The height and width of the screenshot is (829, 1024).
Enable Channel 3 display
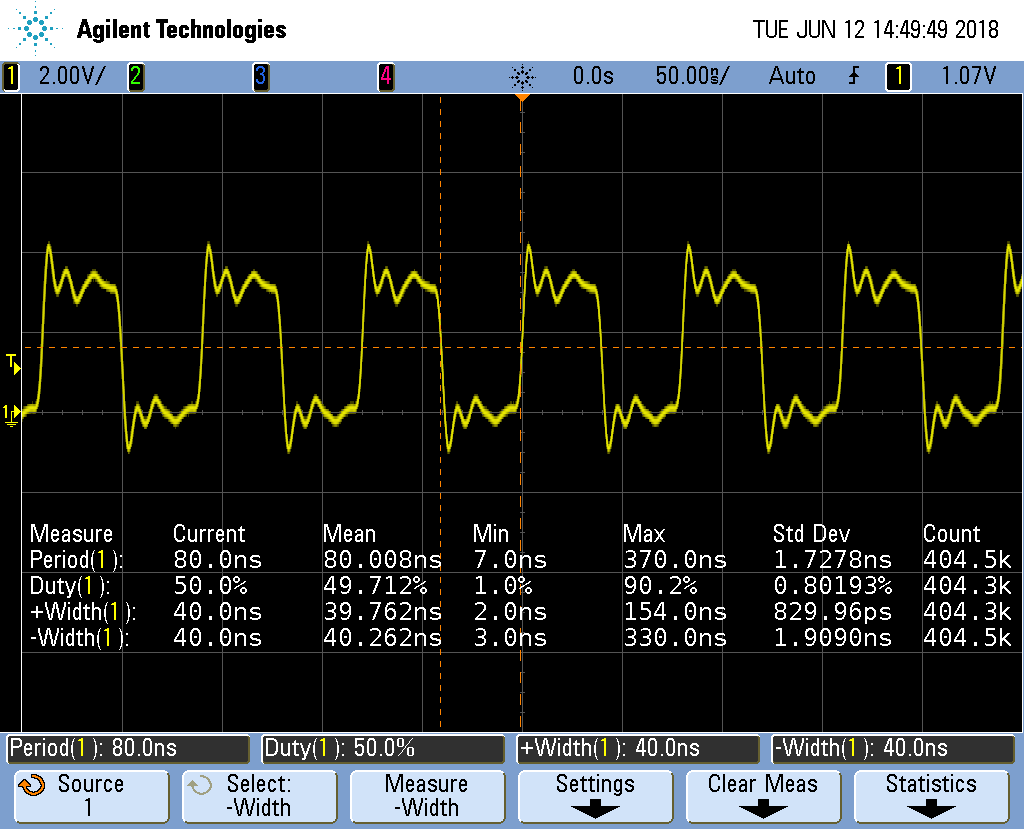click(261, 76)
